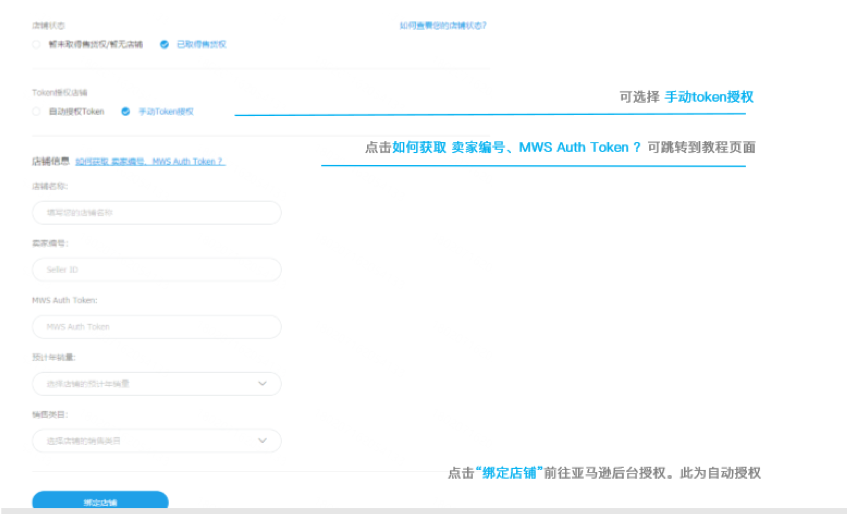
Task: Focus the 店铺名称 input field
Action: click(x=157, y=213)
